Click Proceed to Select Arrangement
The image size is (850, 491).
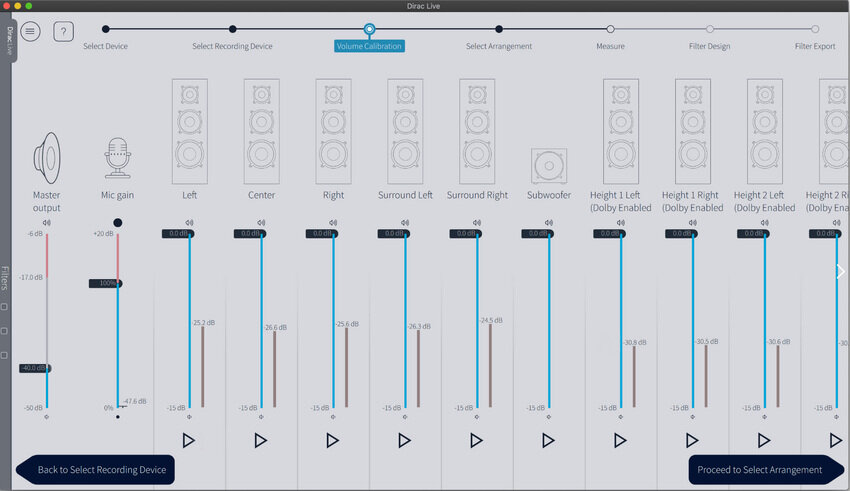(x=767, y=470)
